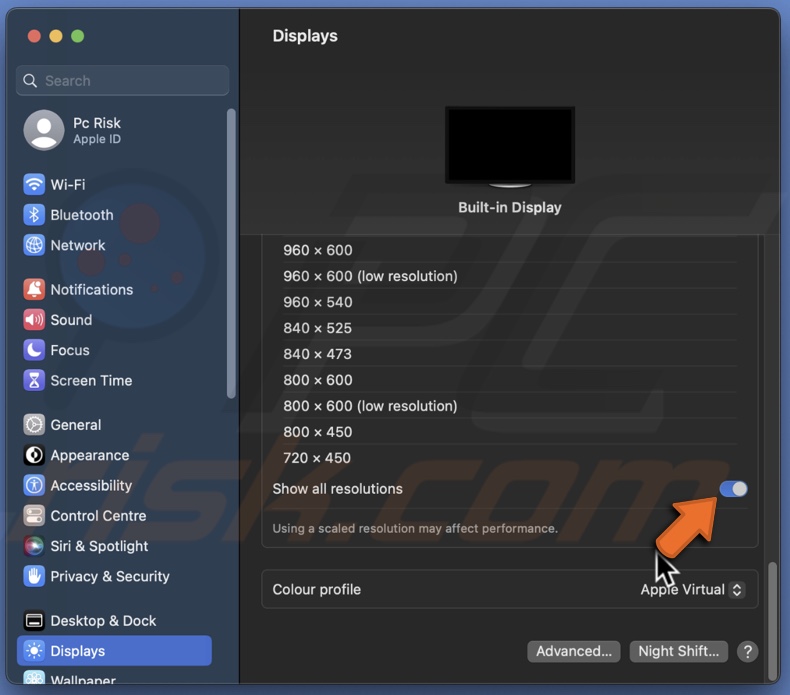
Task: Choose 960 × 600 (low resolution)
Action: pos(509,276)
